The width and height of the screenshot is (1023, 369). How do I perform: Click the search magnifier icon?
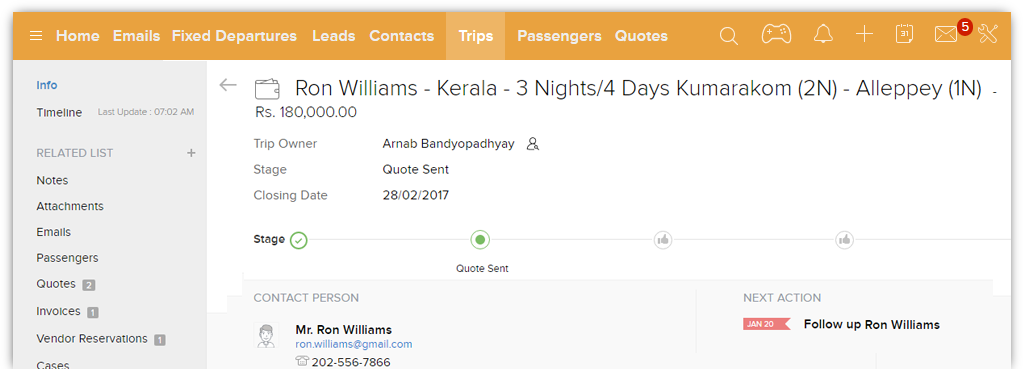pos(728,35)
